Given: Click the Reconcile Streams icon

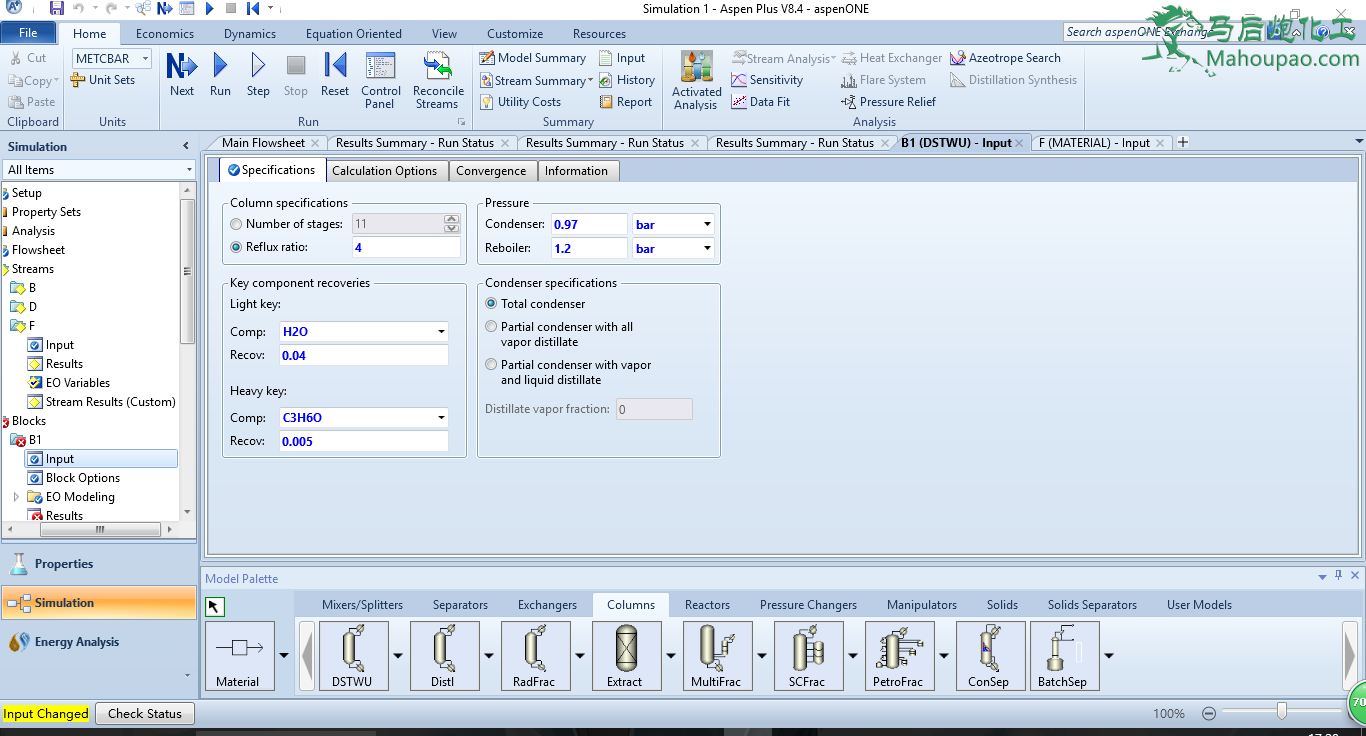Looking at the screenshot, I should coord(438,81).
